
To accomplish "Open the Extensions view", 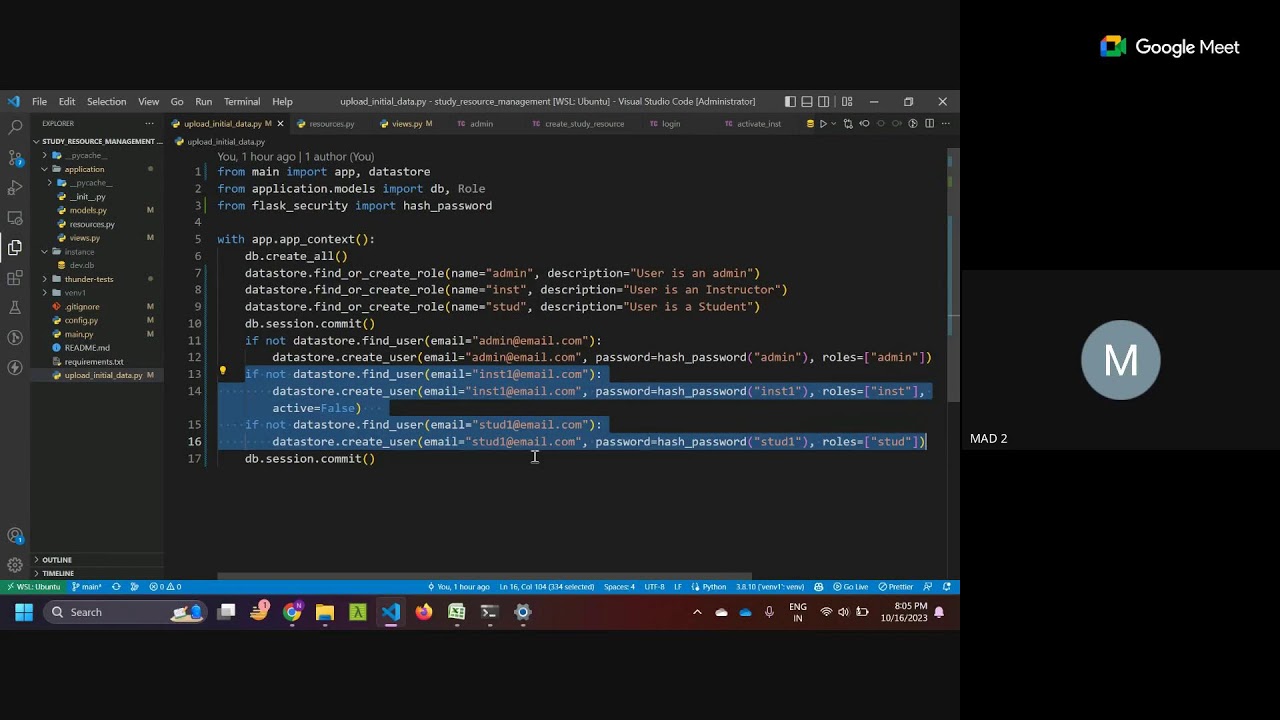I will click(x=15, y=278).
